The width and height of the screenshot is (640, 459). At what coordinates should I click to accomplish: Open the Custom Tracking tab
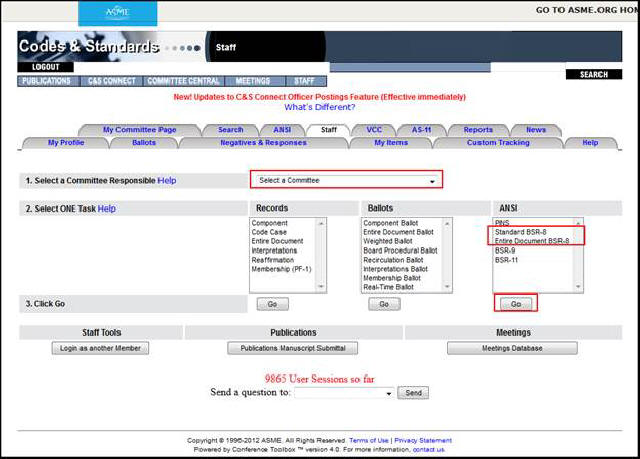point(498,143)
